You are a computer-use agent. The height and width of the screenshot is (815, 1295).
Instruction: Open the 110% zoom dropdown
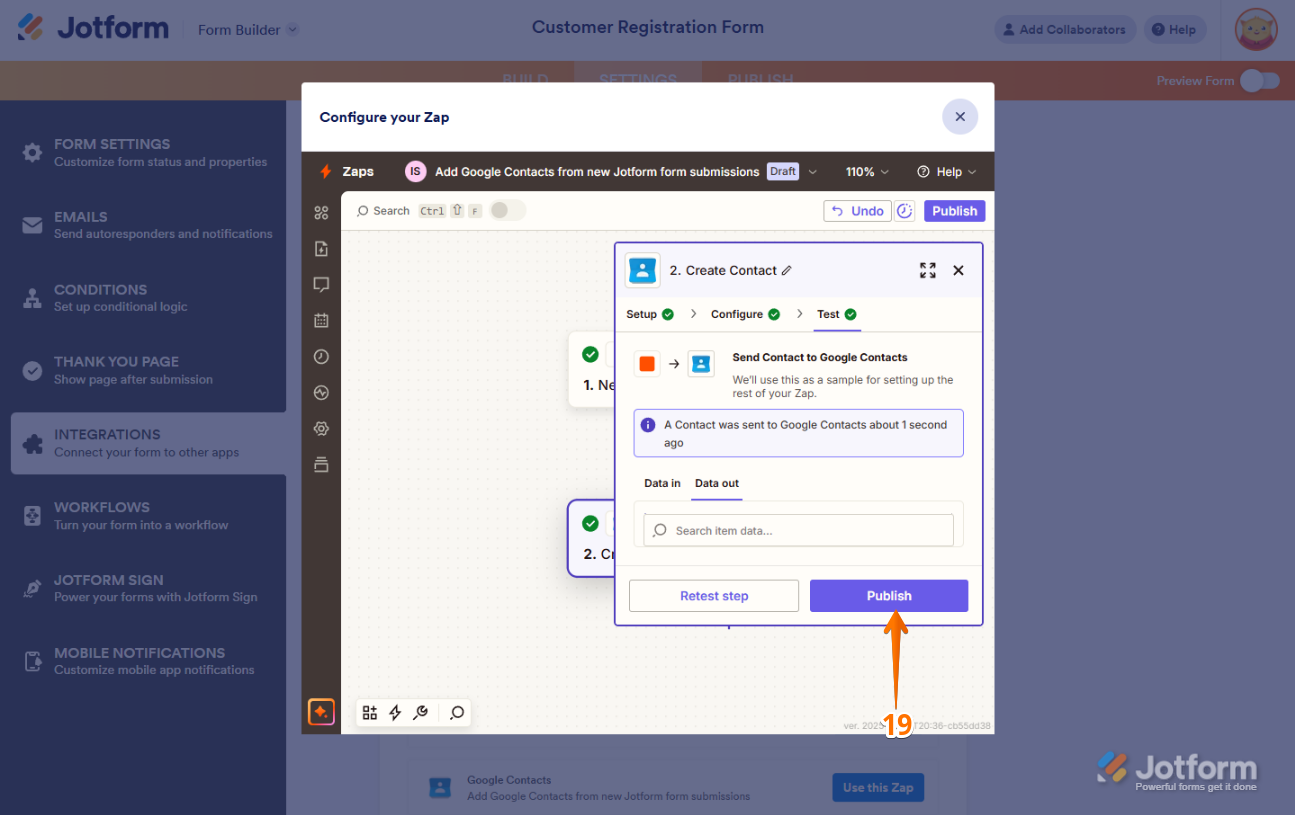coord(867,171)
